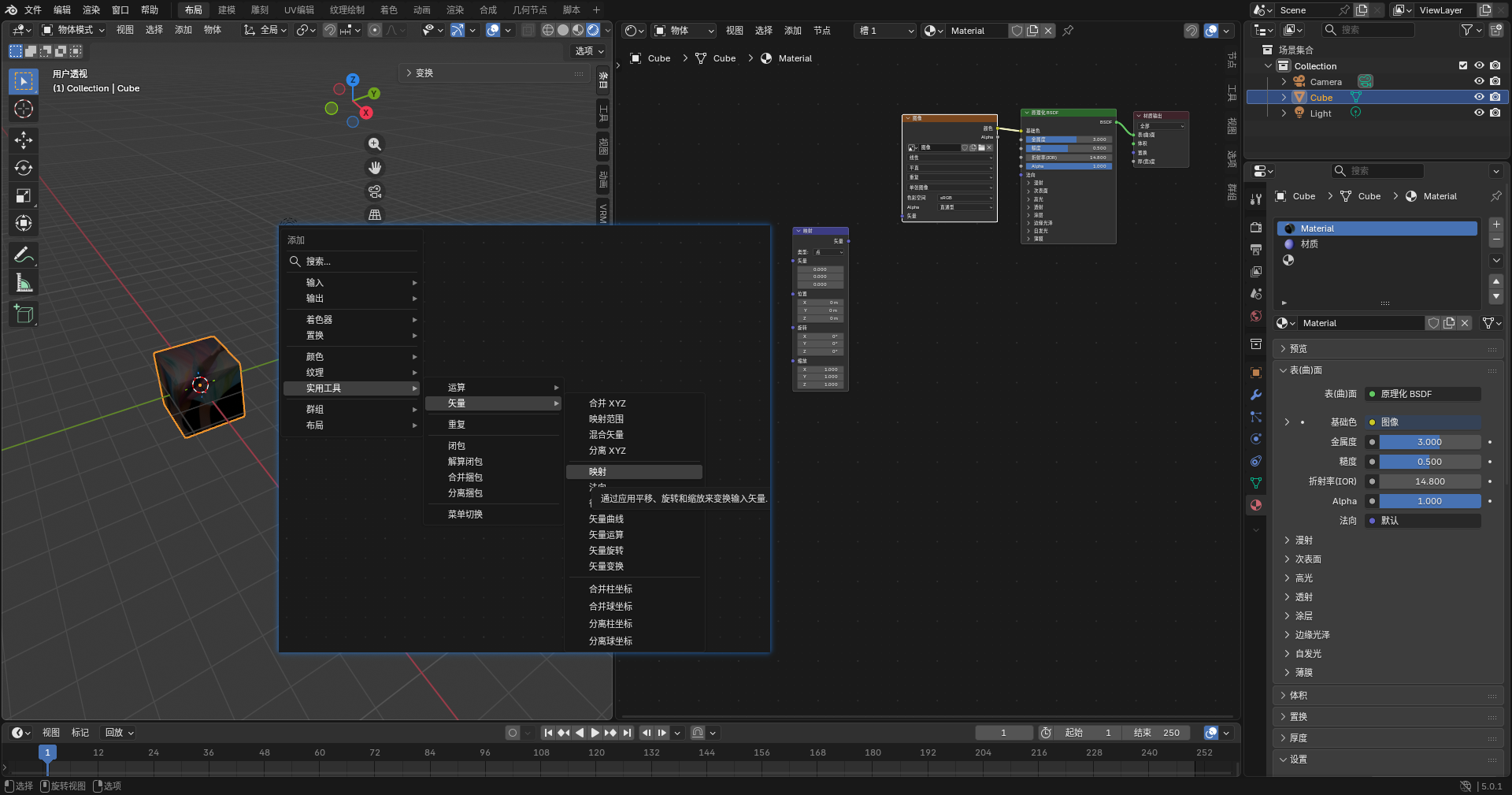Screen dimensions: 1512x795
Task: Toggle visibility eye for Cube in outliner
Action: (1479, 97)
